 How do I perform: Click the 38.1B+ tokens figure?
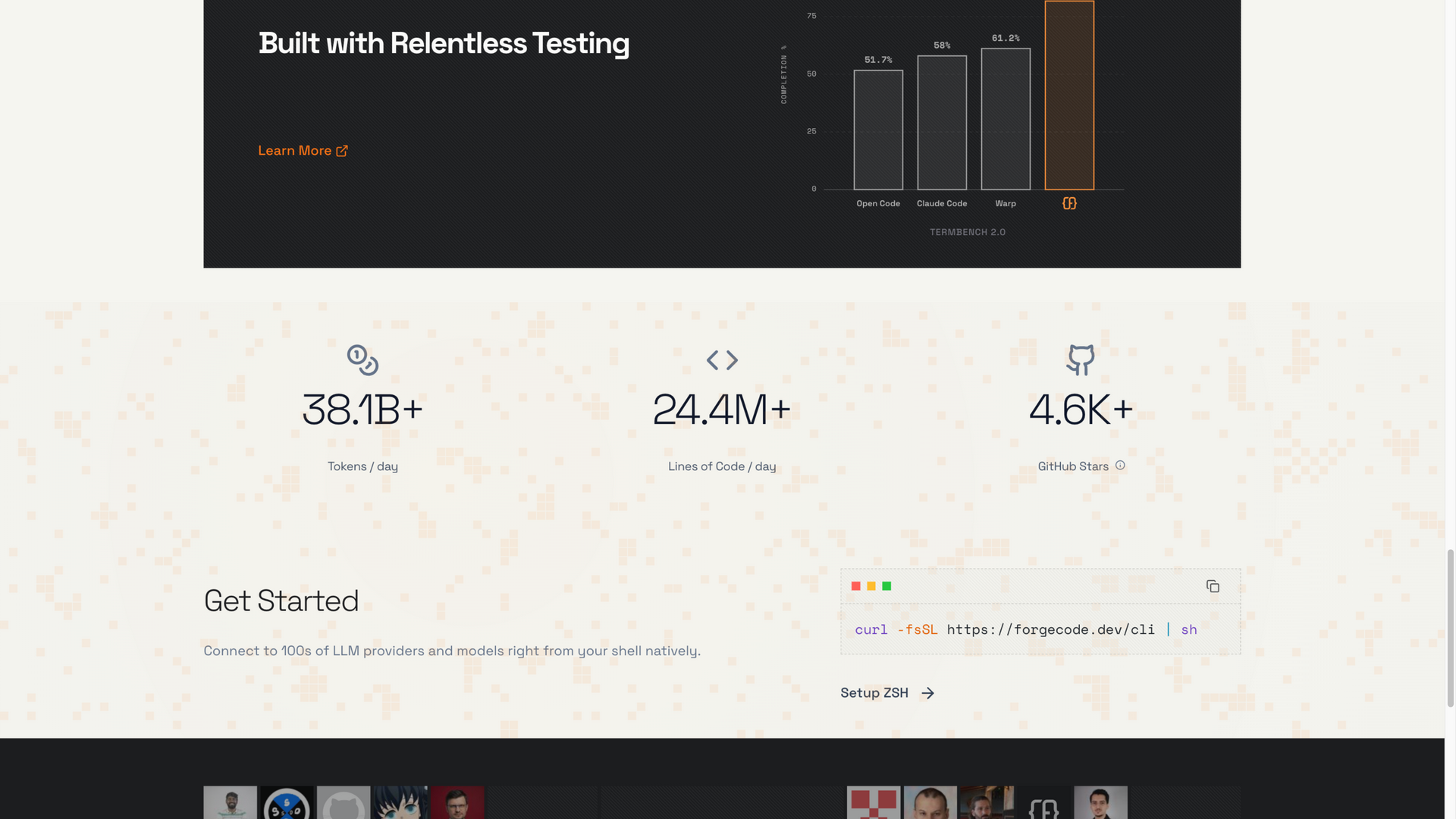(x=362, y=409)
